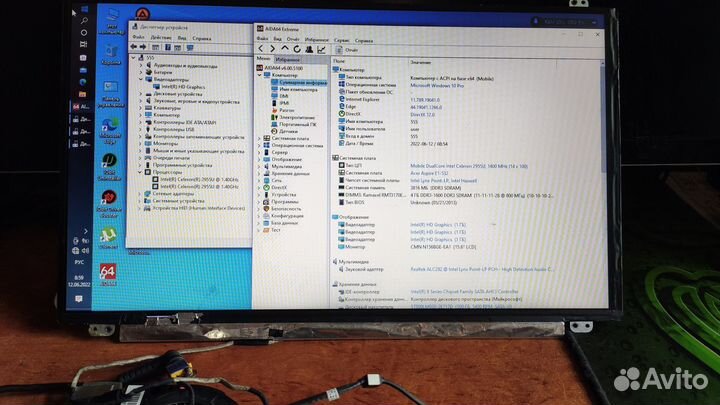Click the Значение column header
Image resolution: width=720 pixels, height=405 pixels.
(421, 62)
